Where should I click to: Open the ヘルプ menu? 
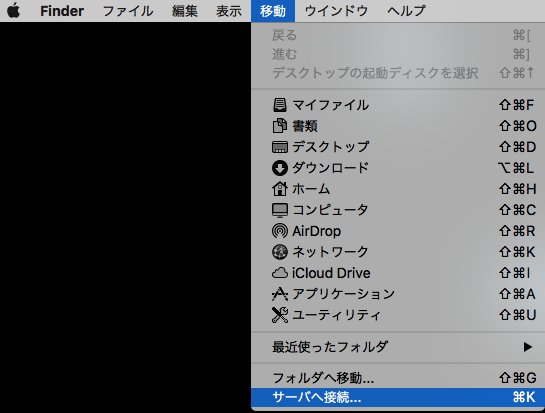click(x=406, y=11)
